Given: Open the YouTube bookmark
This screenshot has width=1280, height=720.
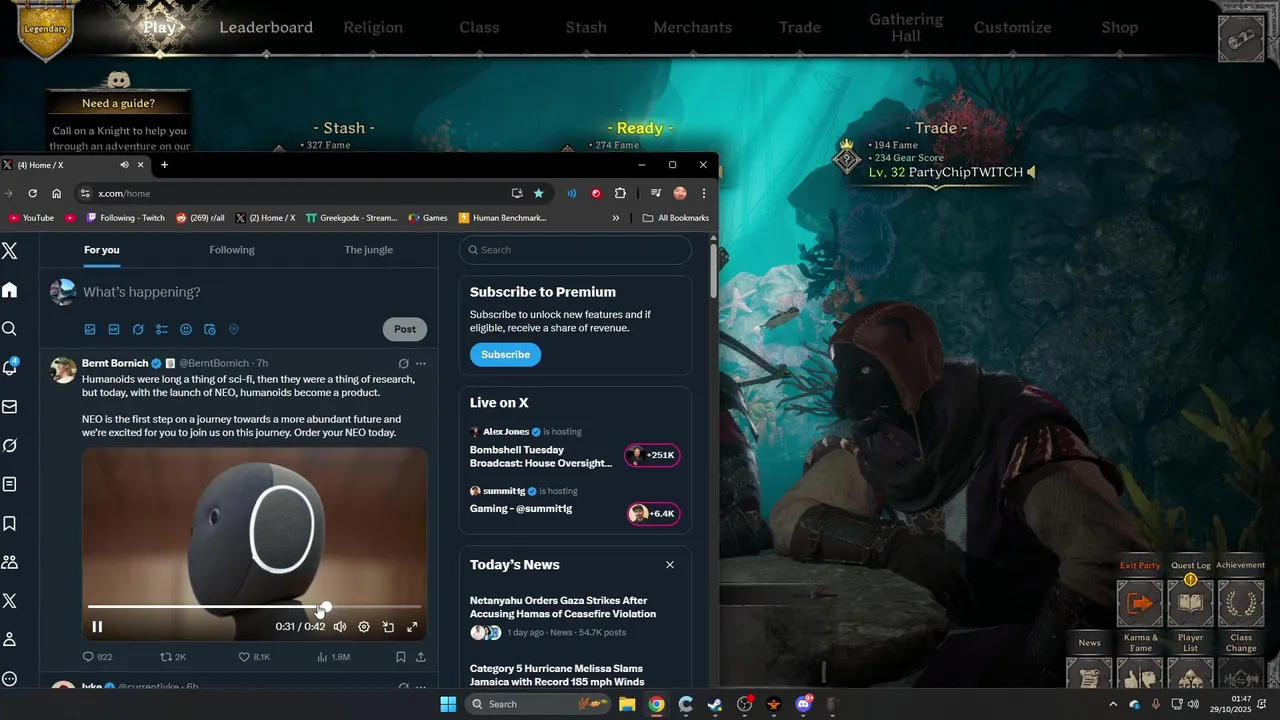Looking at the screenshot, I should [31, 218].
